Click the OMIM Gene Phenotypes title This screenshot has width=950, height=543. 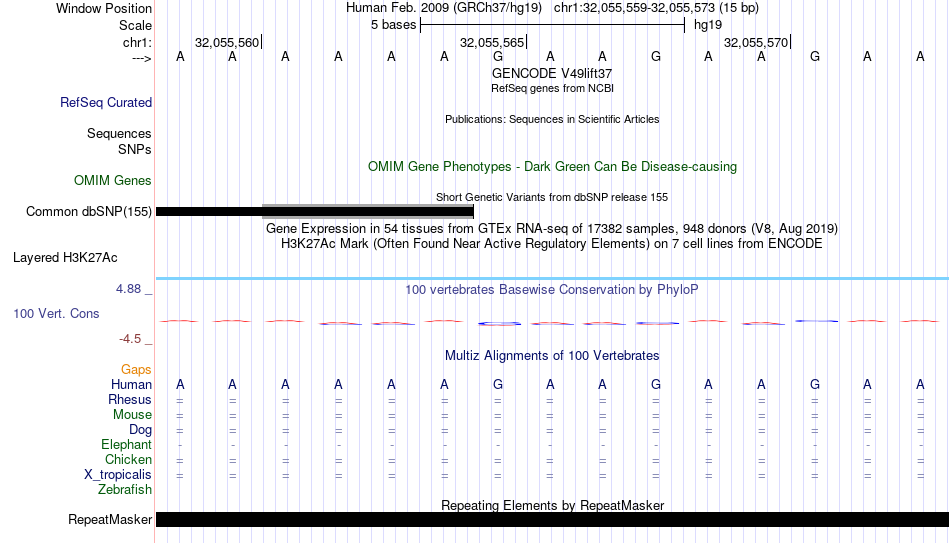[553, 167]
